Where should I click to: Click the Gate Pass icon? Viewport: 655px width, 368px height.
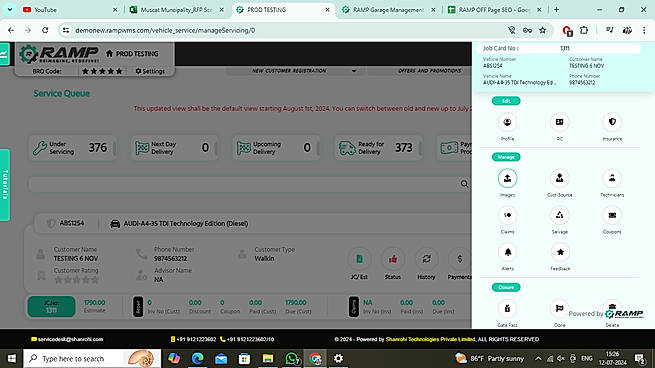pyautogui.click(x=507, y=309)
